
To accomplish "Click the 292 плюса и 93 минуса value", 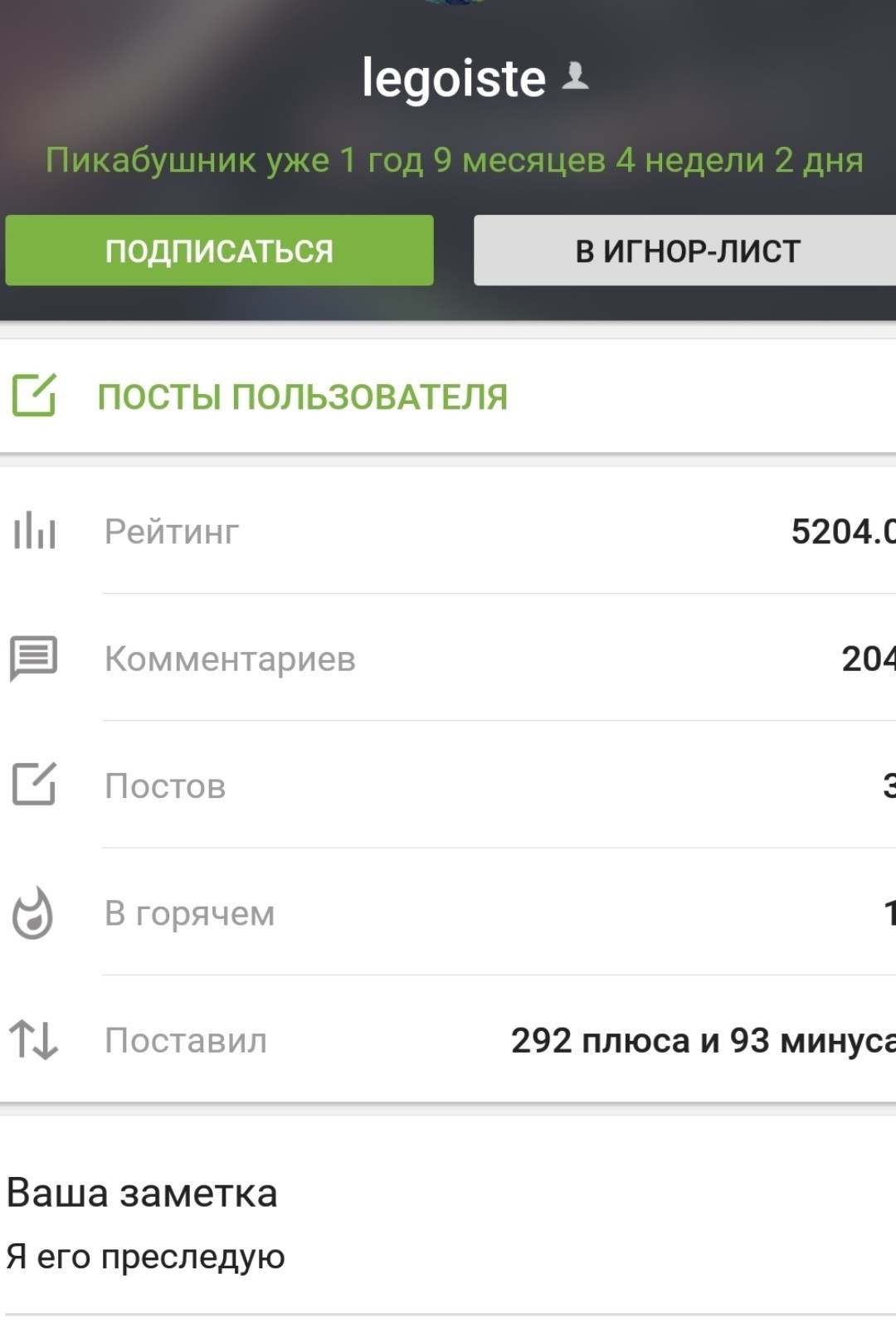I will (702, 1041).
